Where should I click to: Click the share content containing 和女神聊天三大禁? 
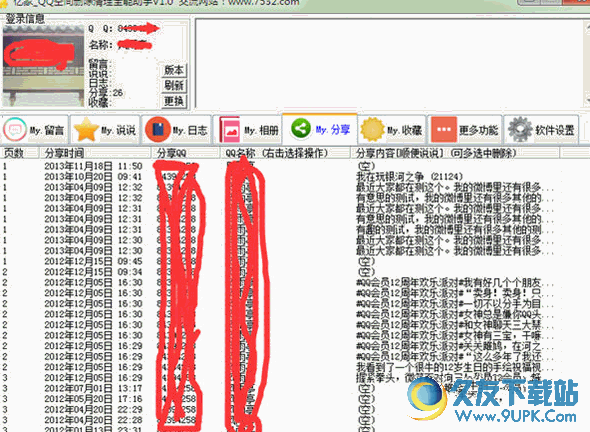(455, 324)
